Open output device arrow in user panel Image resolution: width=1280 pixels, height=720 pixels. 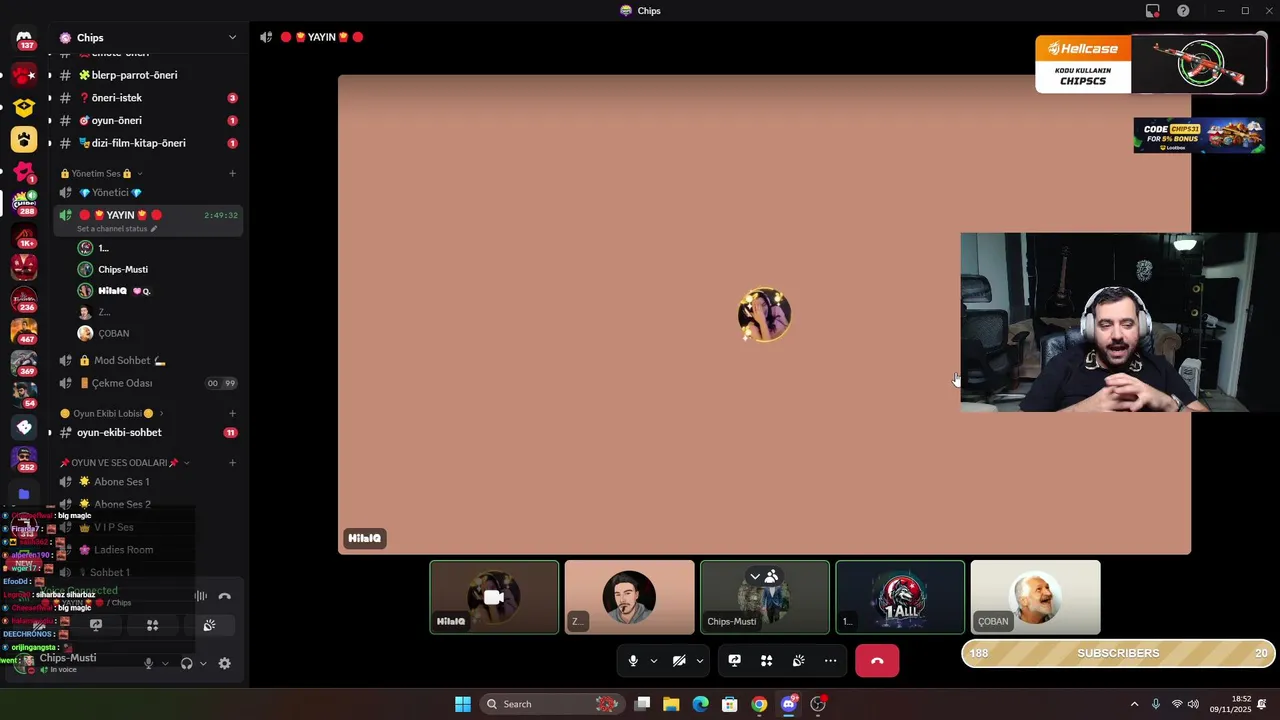(203, 663)
